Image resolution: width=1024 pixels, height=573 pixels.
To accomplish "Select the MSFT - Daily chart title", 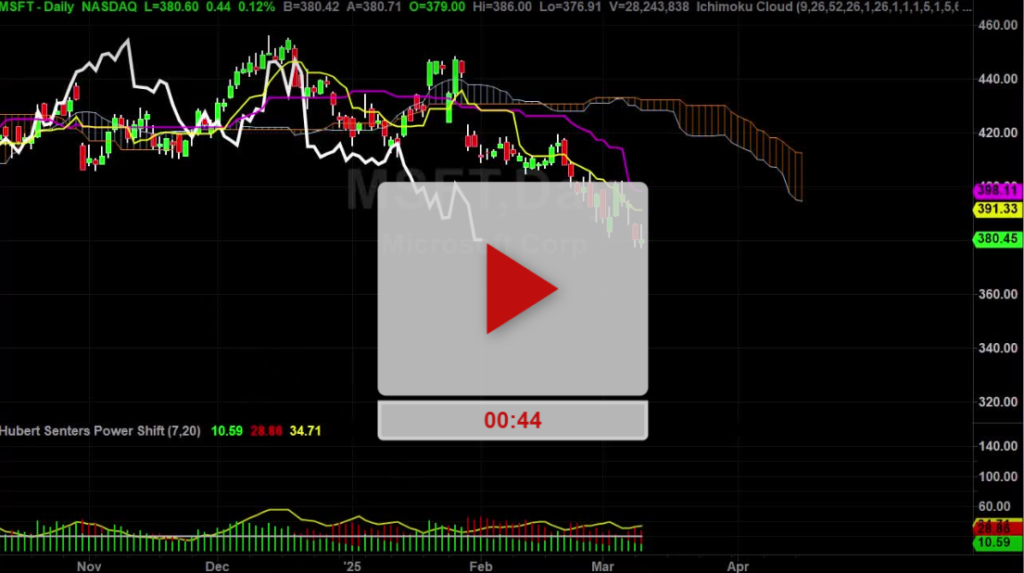I will coord(37,7).
